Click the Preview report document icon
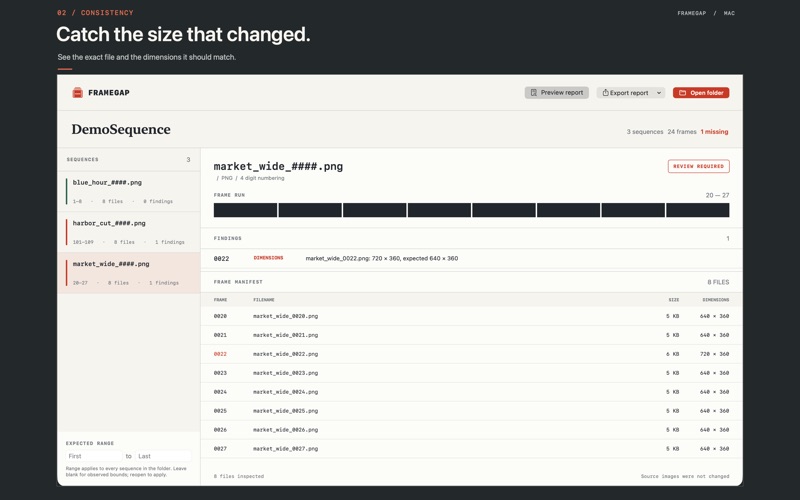This screenshot has width=800, height=500. point(533,93)
